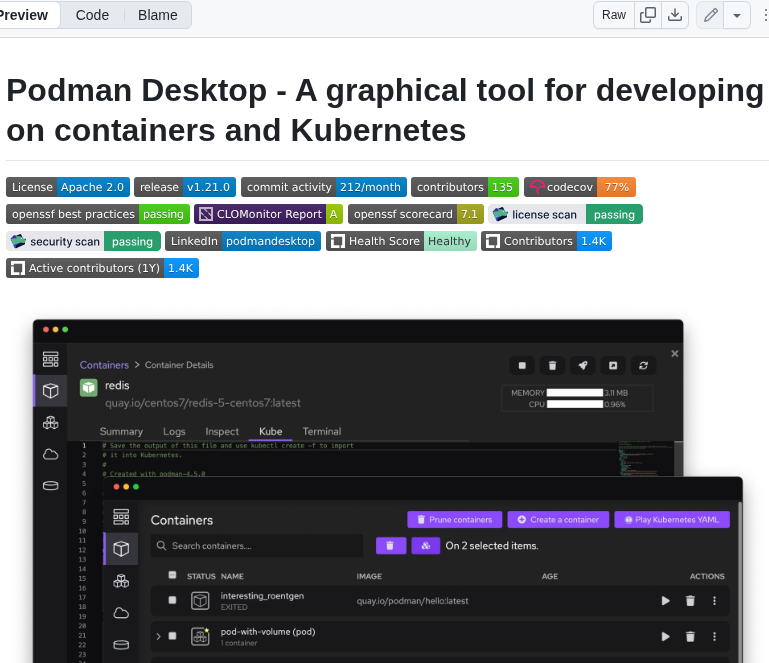Open Active contributors (1Y) badge
The width and height of the screenshot is (769, 663).
(102, 268)
